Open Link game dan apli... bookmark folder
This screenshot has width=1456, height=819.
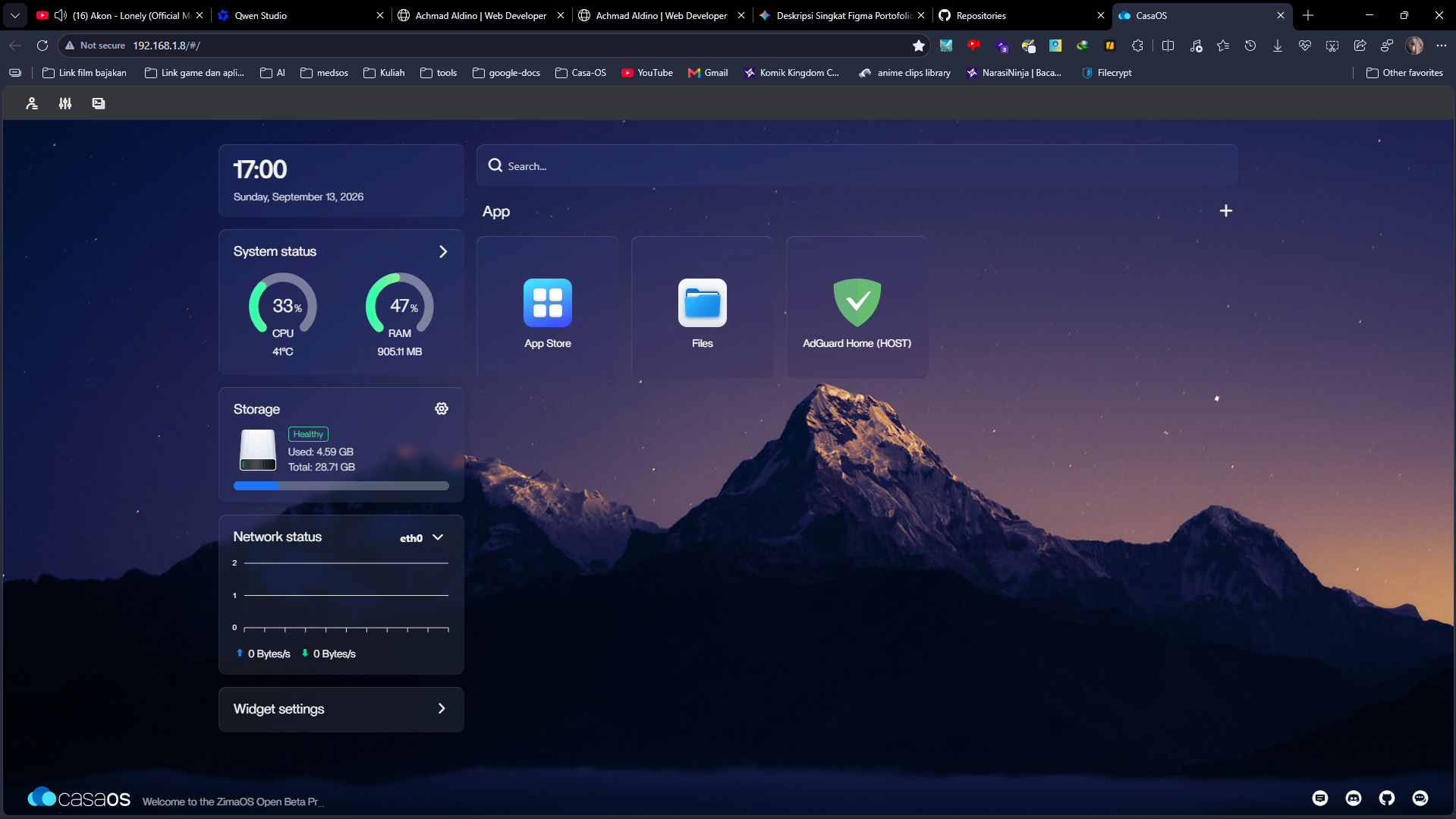[195, 73]
